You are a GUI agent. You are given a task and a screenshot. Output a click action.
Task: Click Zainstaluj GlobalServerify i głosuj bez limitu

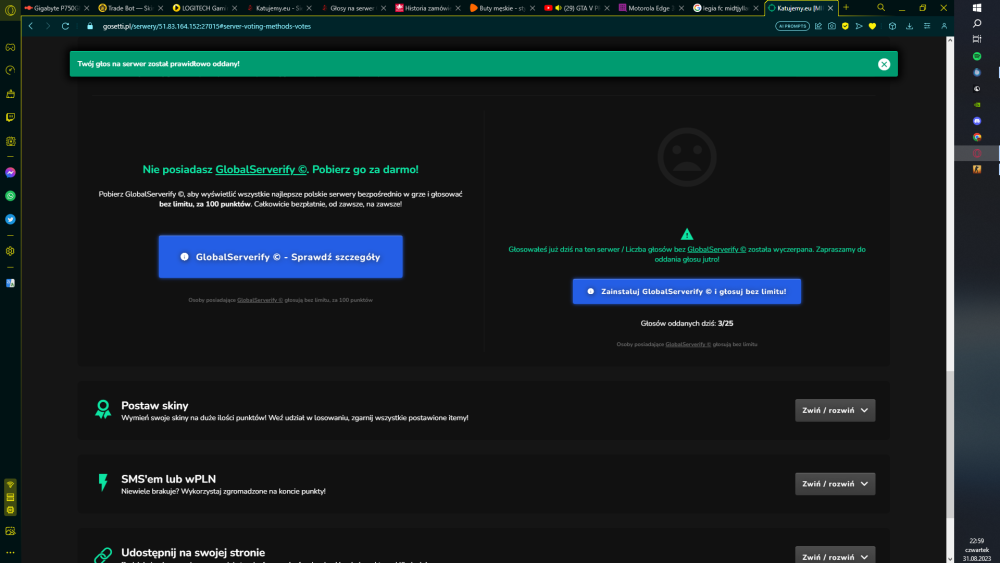click(x=686, y=291)
